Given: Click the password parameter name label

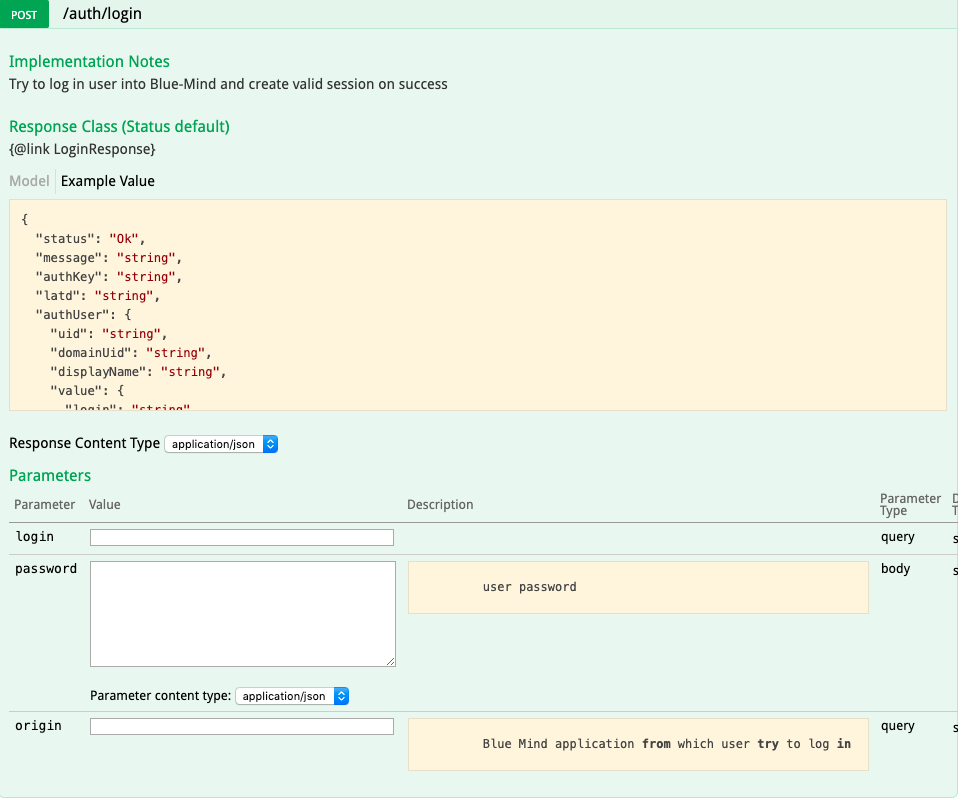Looking at the screenshot, I should 46,569.
